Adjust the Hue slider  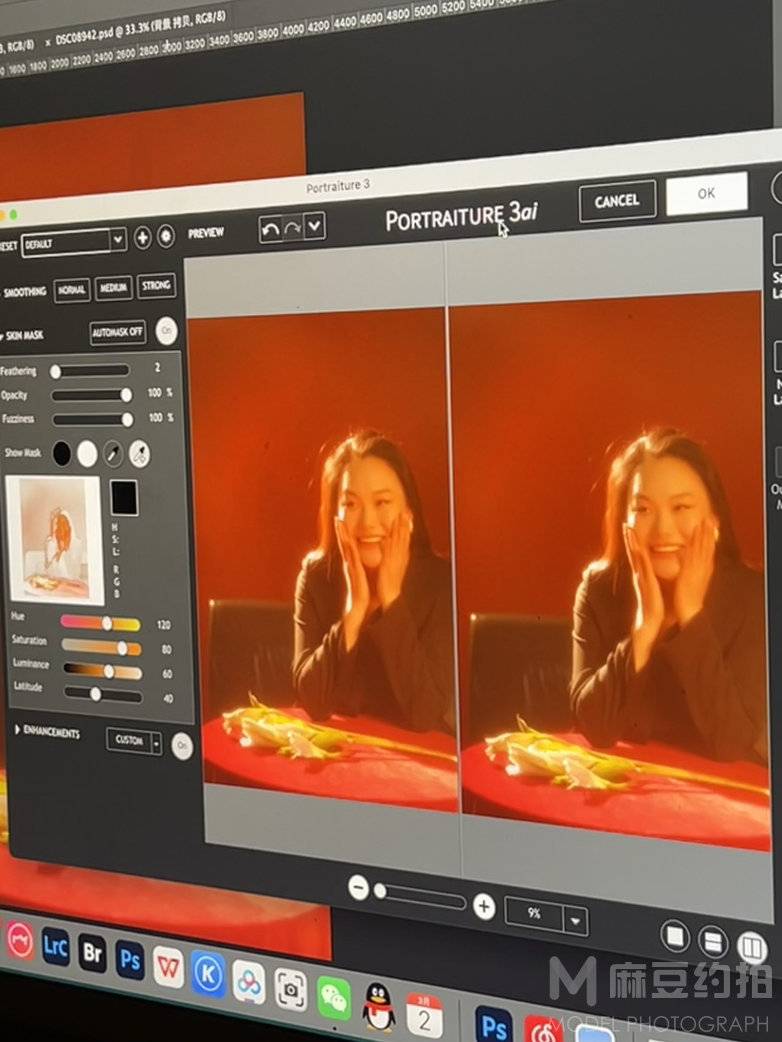click(100, 623)
